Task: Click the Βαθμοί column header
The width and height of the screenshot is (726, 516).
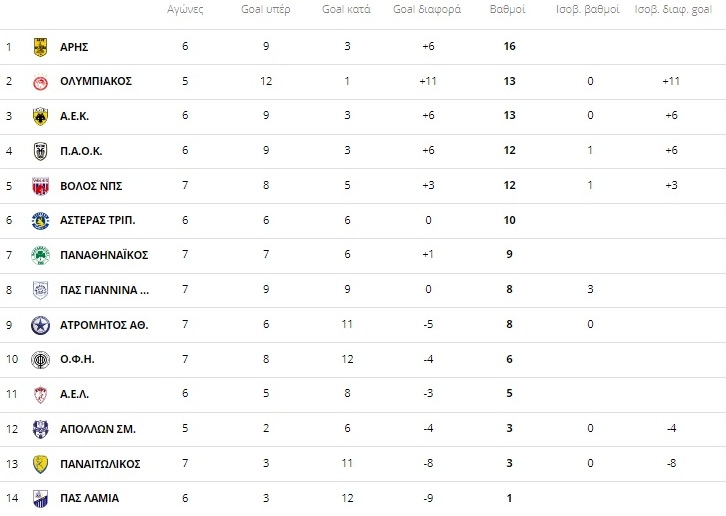Action: coord(507,10)
